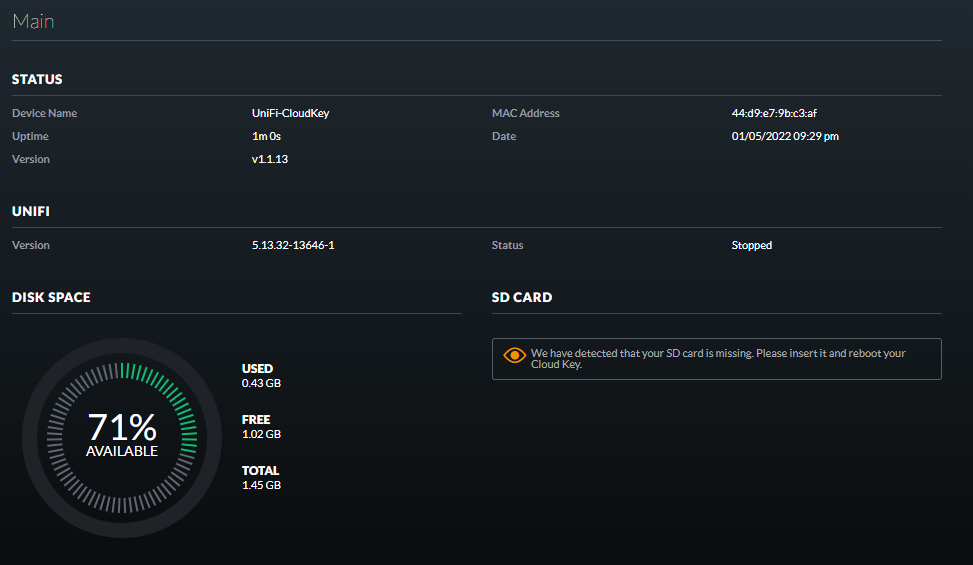The width and height of the screenshot is (973, 565).
Task: Click the STATUS section heading
Action: coord(37,79)
